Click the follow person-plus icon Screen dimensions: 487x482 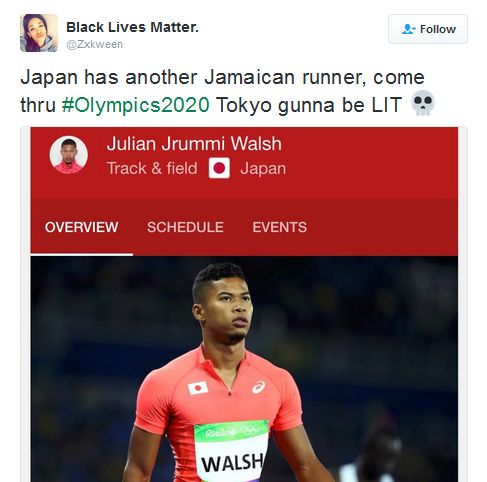408,29
